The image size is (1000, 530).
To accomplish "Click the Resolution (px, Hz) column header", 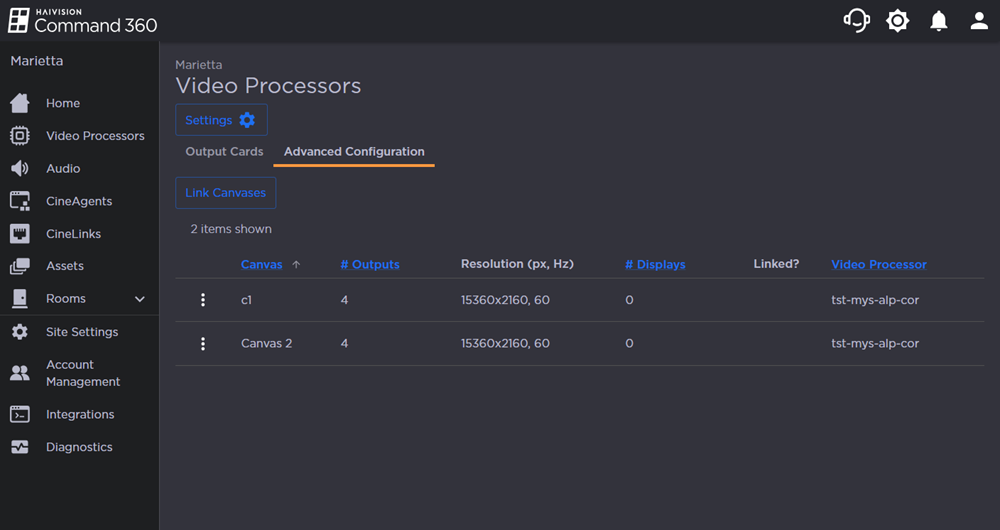I will pyautogui.click(x=517, y=263).
